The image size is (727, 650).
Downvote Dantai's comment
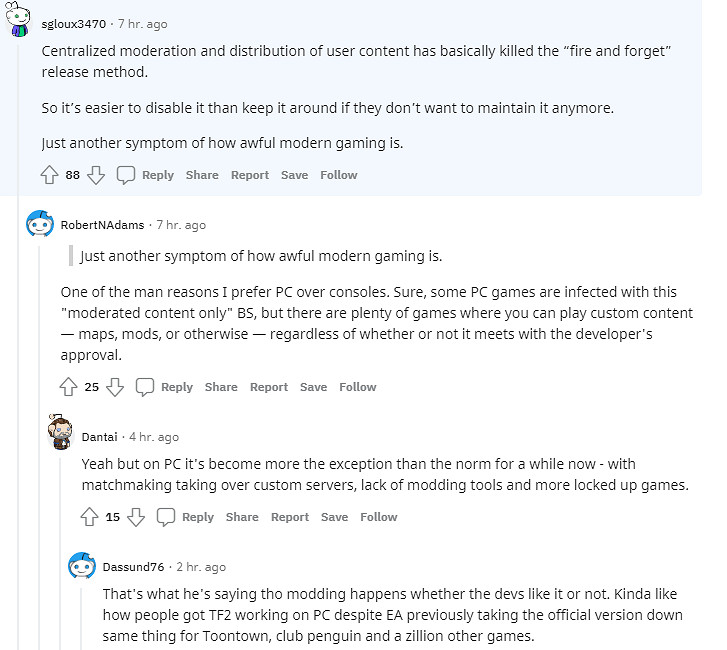pyautogui.click(x=136, y=517)
